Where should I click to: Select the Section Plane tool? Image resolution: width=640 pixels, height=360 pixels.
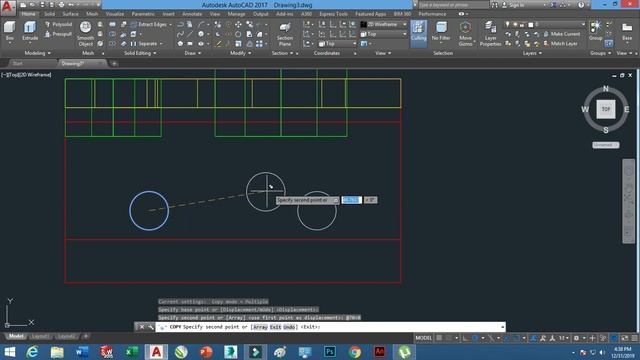coord(284,33)
